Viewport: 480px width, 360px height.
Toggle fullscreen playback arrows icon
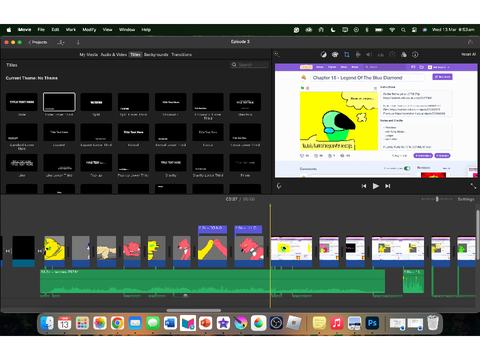(473, 186)
